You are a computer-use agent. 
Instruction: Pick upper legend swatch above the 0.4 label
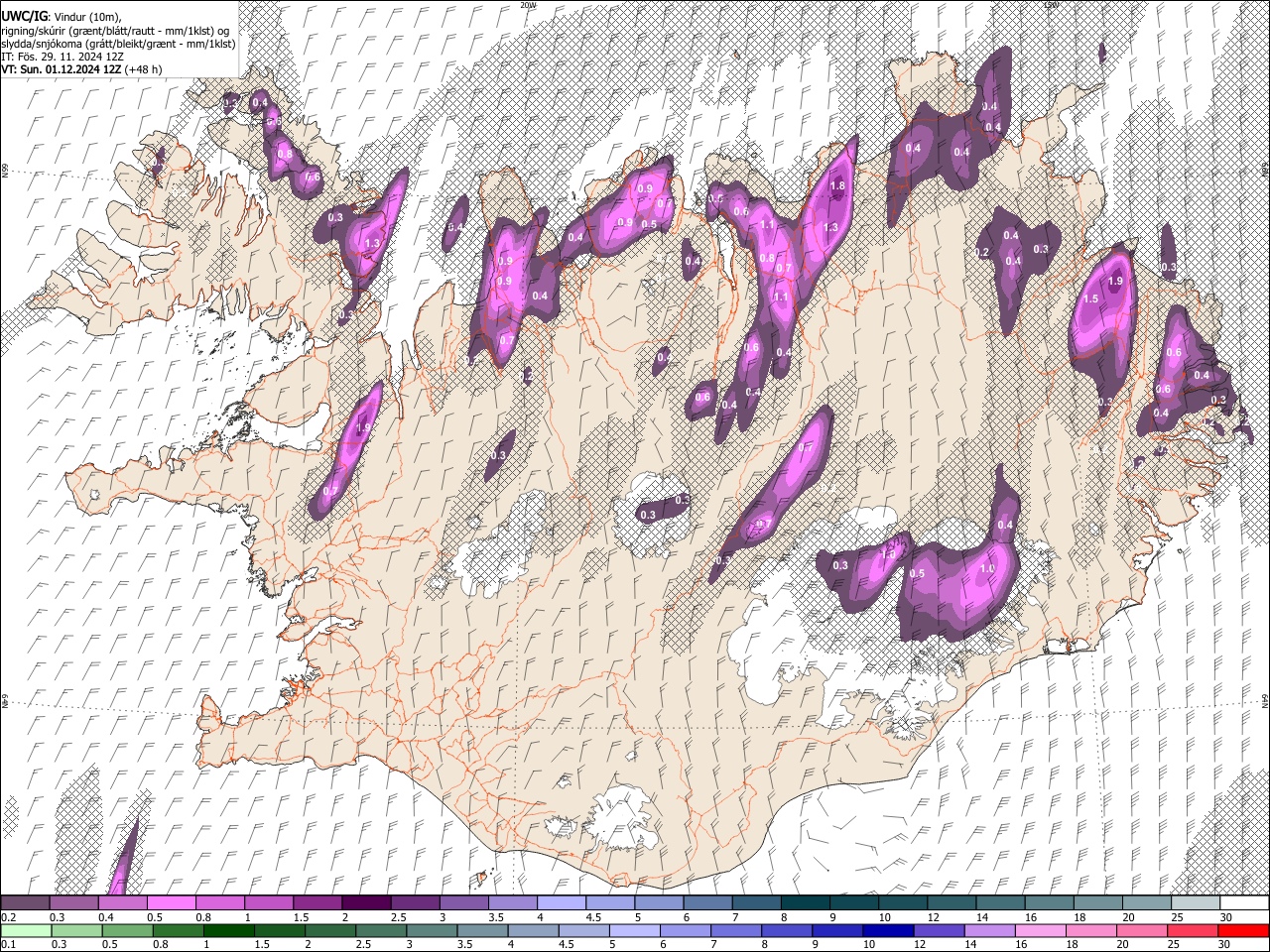122,902
